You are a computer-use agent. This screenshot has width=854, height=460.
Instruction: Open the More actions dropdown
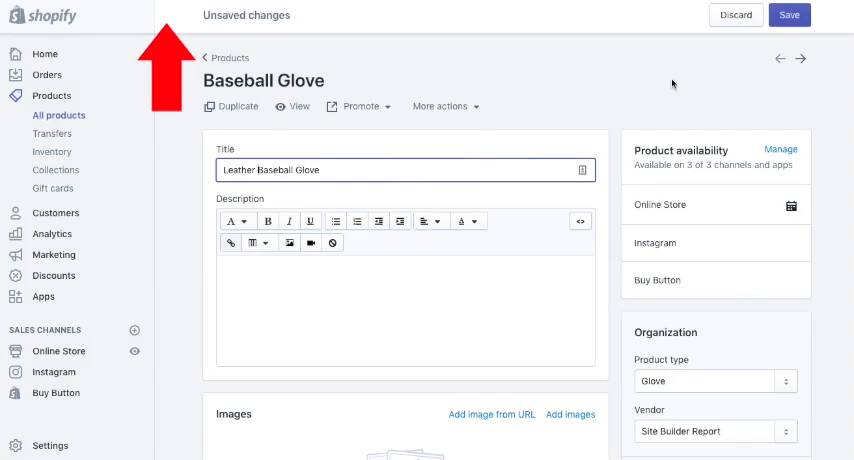point(446,107)
